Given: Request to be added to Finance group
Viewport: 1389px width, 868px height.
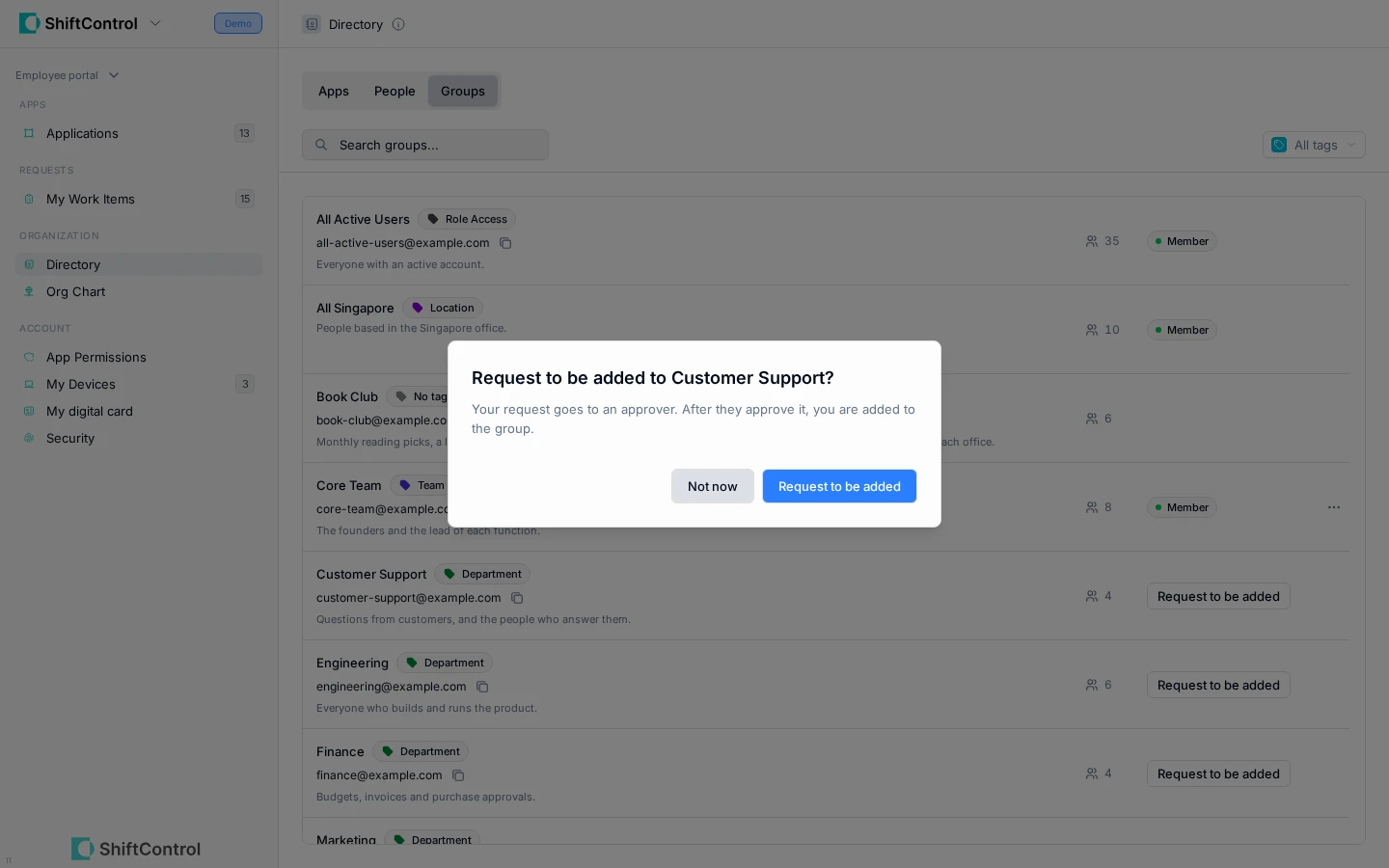Looking at the screenshot, I should pyautogui.click(x=1218, y=773).
